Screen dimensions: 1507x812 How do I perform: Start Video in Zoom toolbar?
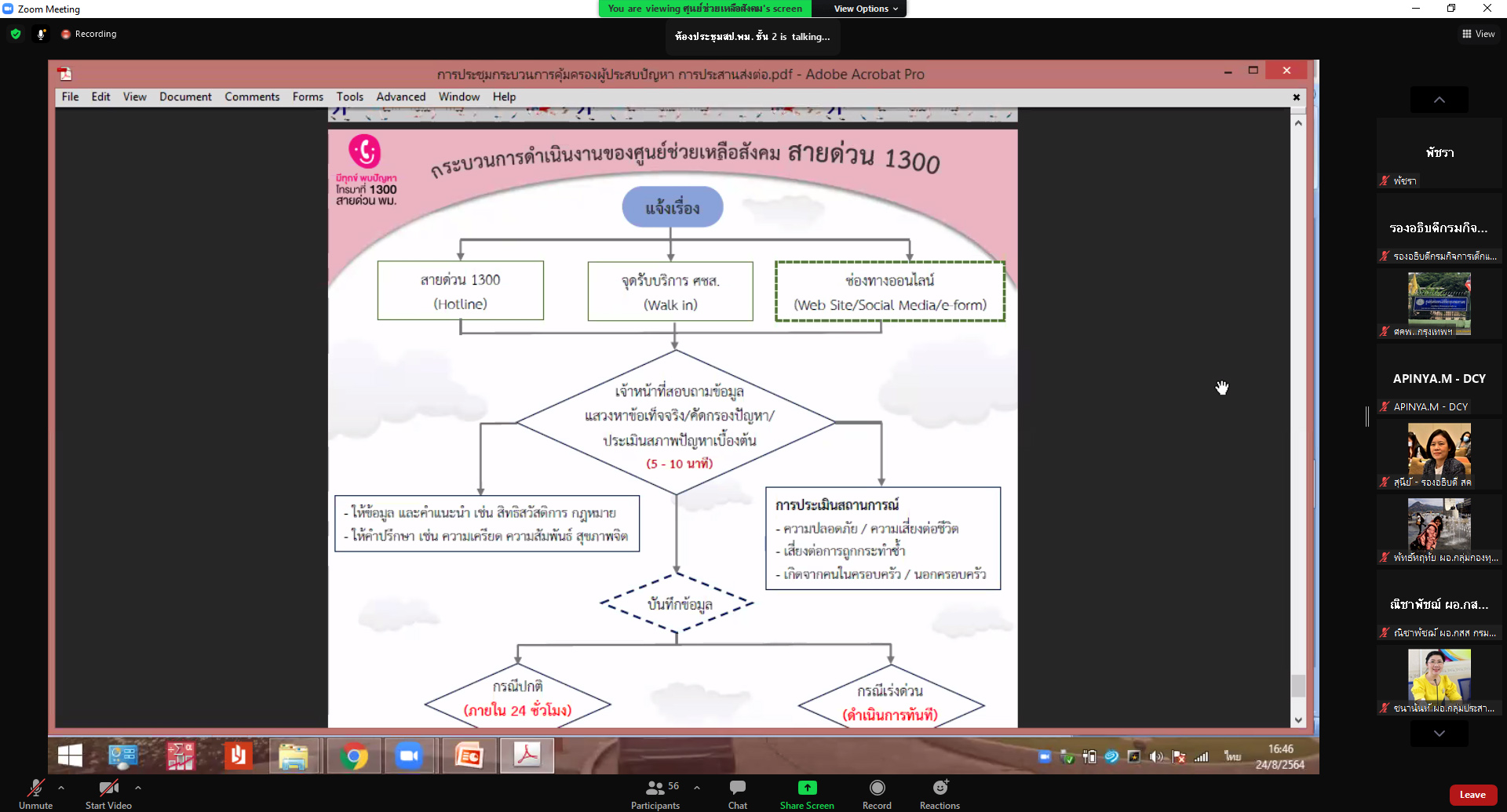point(108,793)
